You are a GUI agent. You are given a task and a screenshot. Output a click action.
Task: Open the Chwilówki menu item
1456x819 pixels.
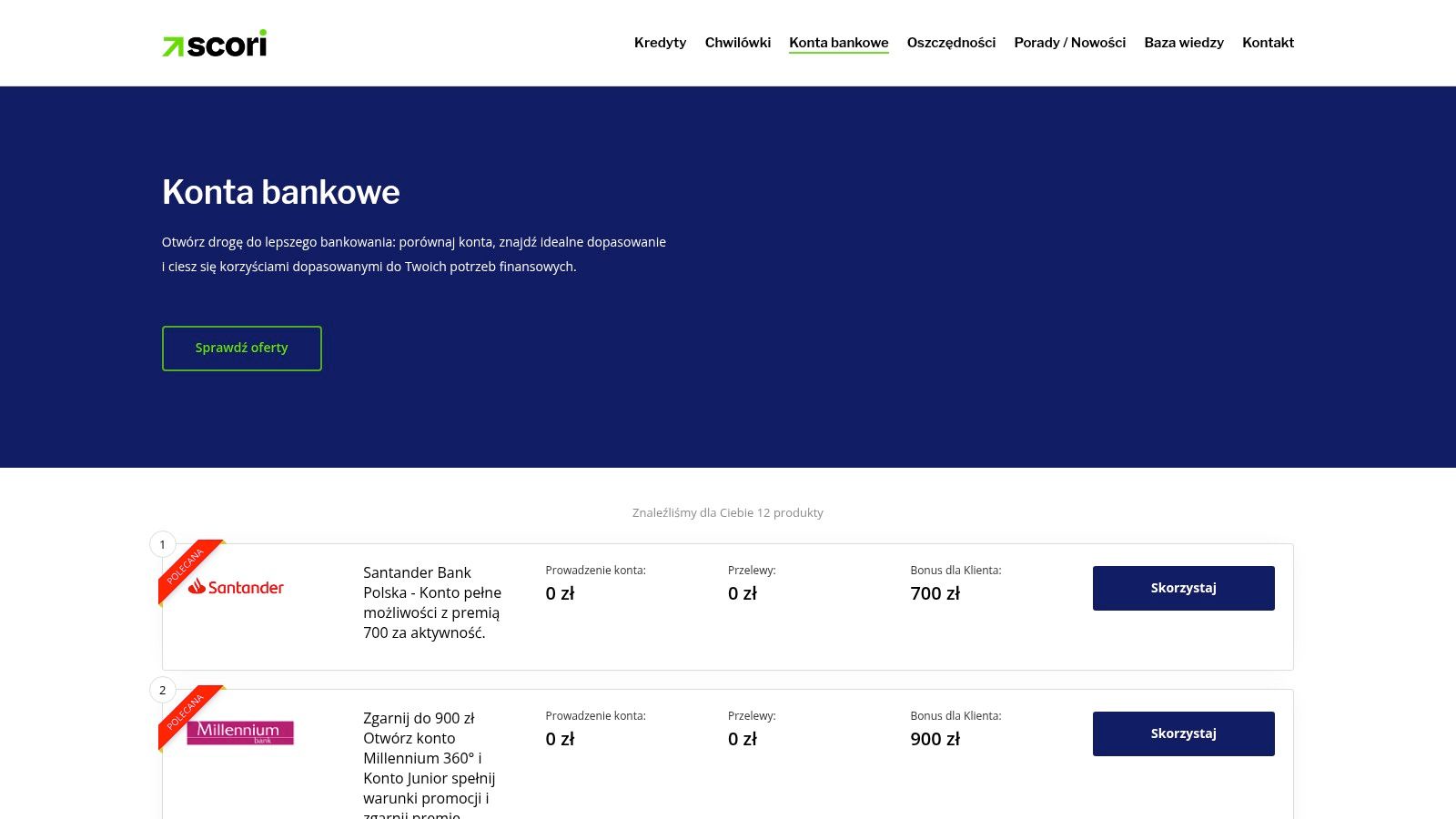coord(737,43)
